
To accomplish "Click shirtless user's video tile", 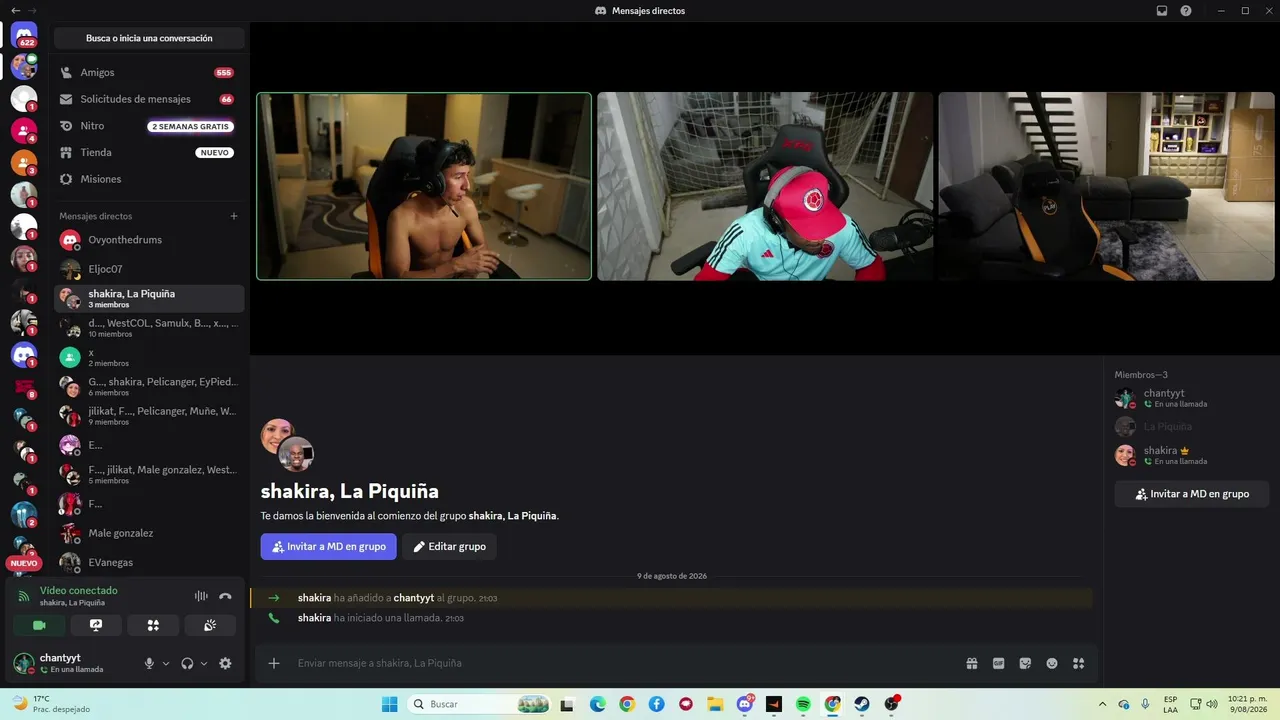I will (x=424, y=186).
